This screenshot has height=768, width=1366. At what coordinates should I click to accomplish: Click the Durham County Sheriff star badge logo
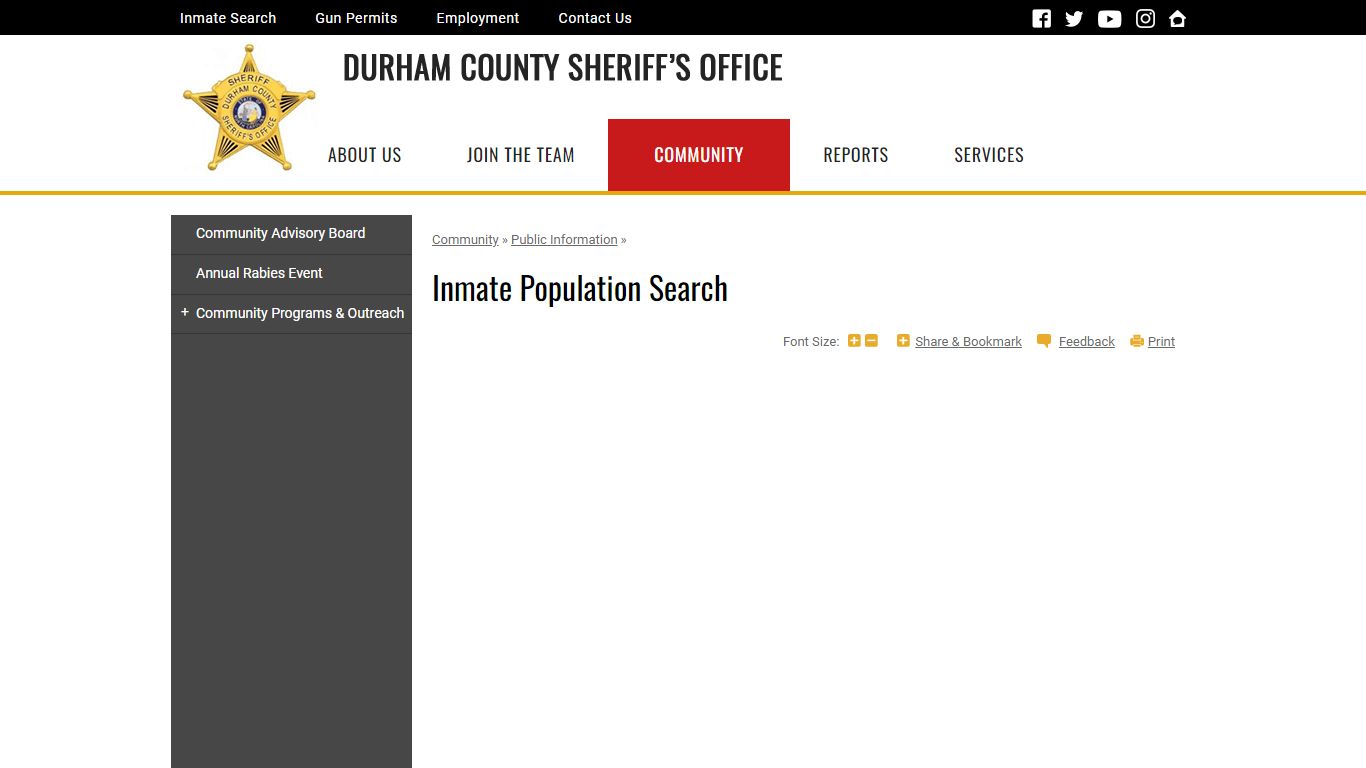coord(249,107)
